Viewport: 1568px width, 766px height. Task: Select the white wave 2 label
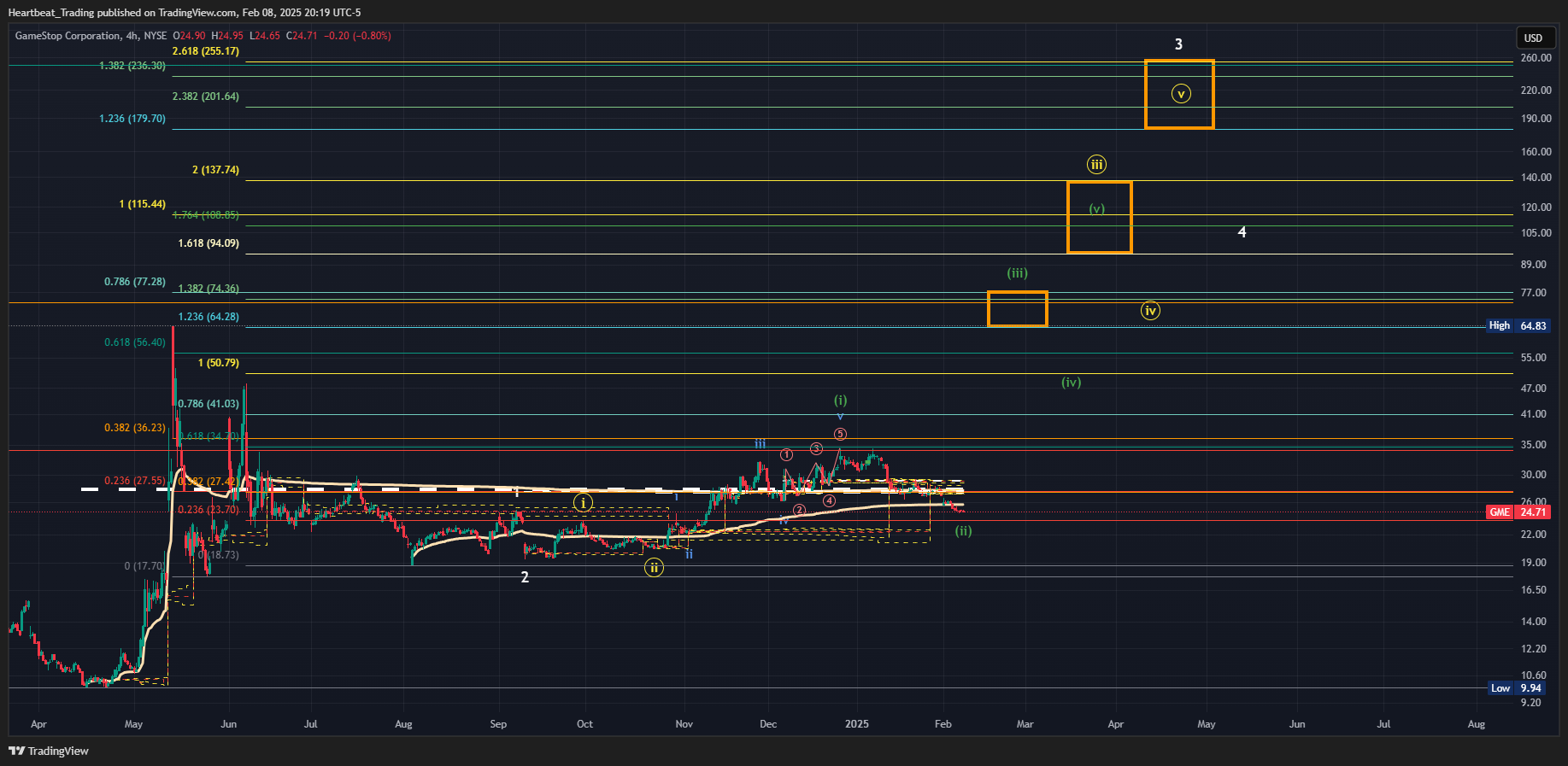525,577
